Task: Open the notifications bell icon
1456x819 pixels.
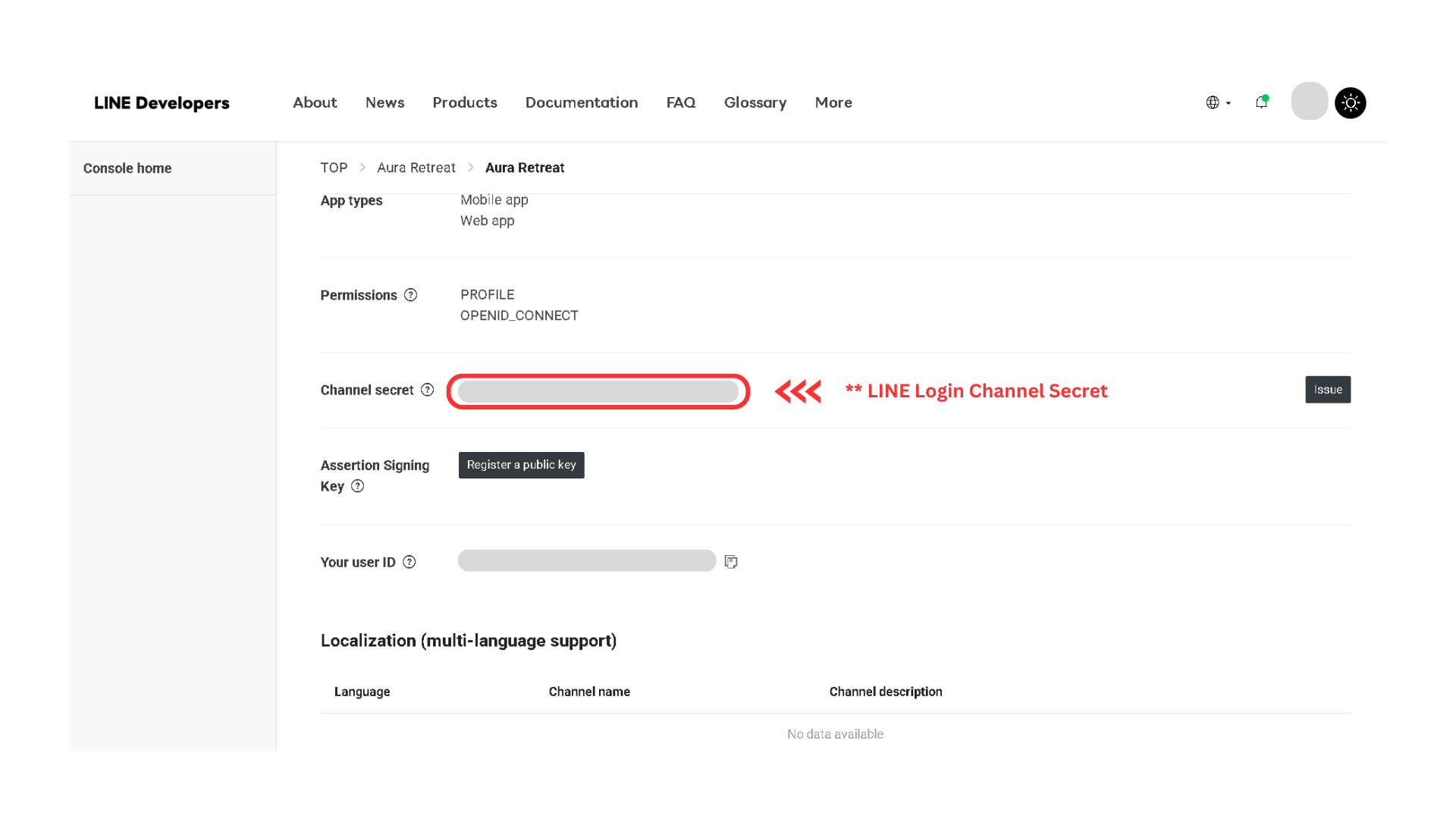Action: 1261,102
